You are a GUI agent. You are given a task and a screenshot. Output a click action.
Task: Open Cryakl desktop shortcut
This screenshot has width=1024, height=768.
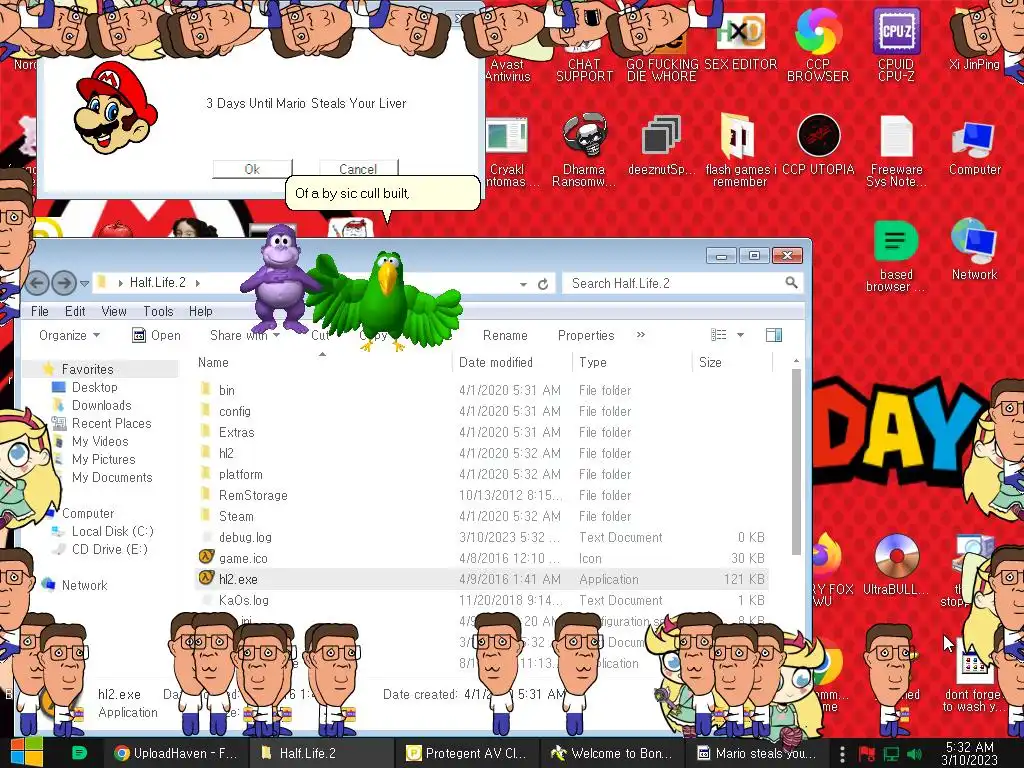pyautogui.click(x=509, y=150)
